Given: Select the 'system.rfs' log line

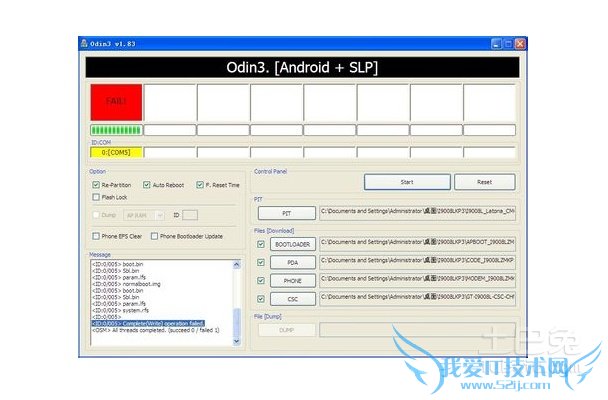Looking at the screenshot, I should pyautogui.click(x=120, y=310).
